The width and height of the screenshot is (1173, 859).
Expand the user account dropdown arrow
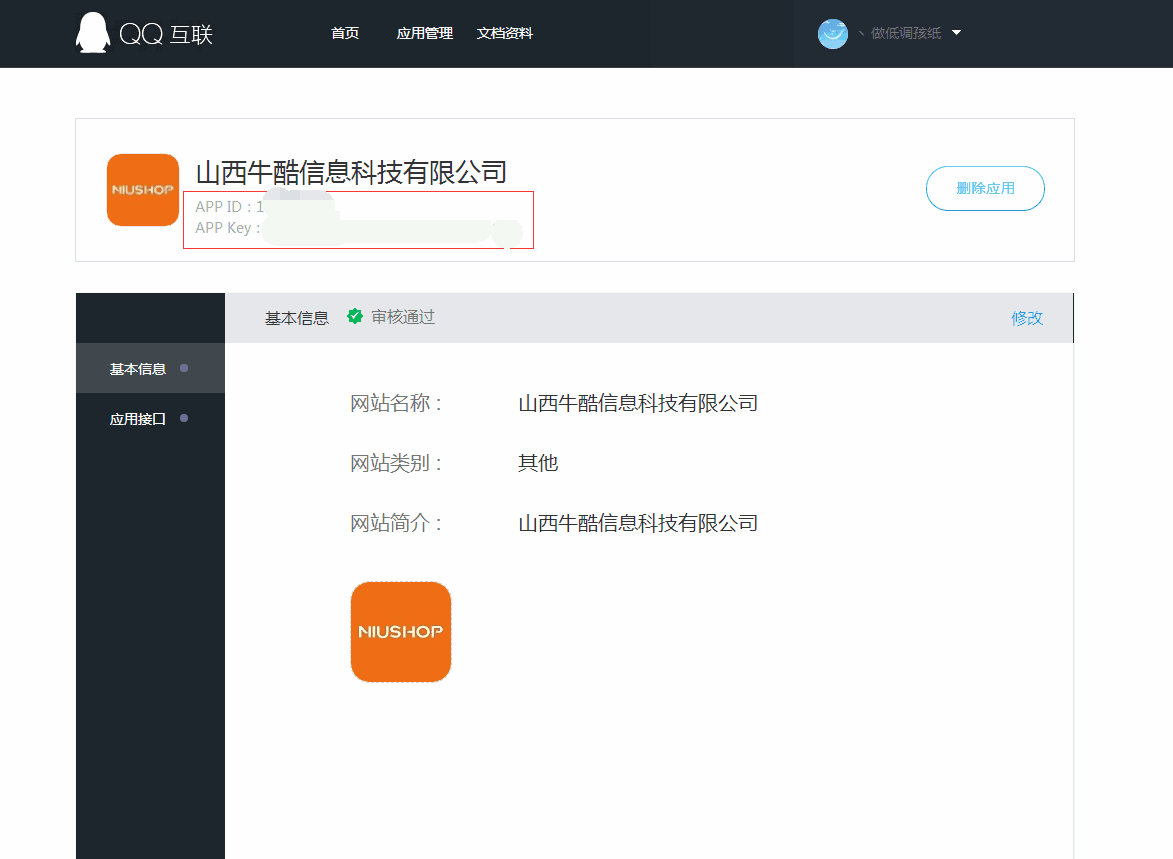point(956,33)
